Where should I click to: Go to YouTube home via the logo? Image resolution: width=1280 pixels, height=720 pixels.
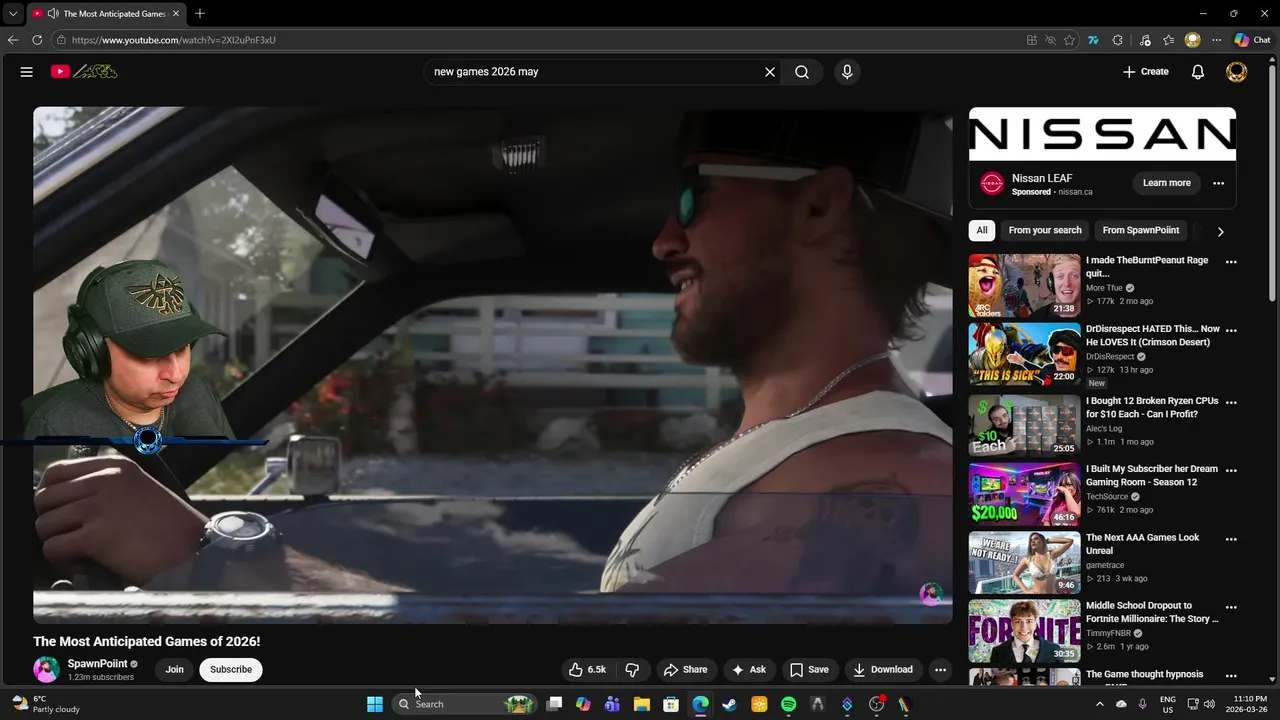click(x=84, y=72)
